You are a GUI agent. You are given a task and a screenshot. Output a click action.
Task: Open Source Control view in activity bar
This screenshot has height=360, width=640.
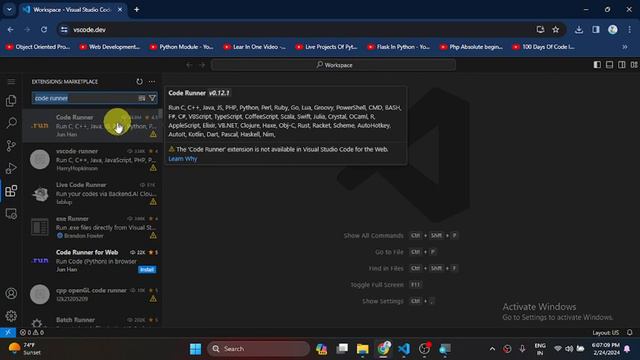pyautogui.click(x=11, y=146)
